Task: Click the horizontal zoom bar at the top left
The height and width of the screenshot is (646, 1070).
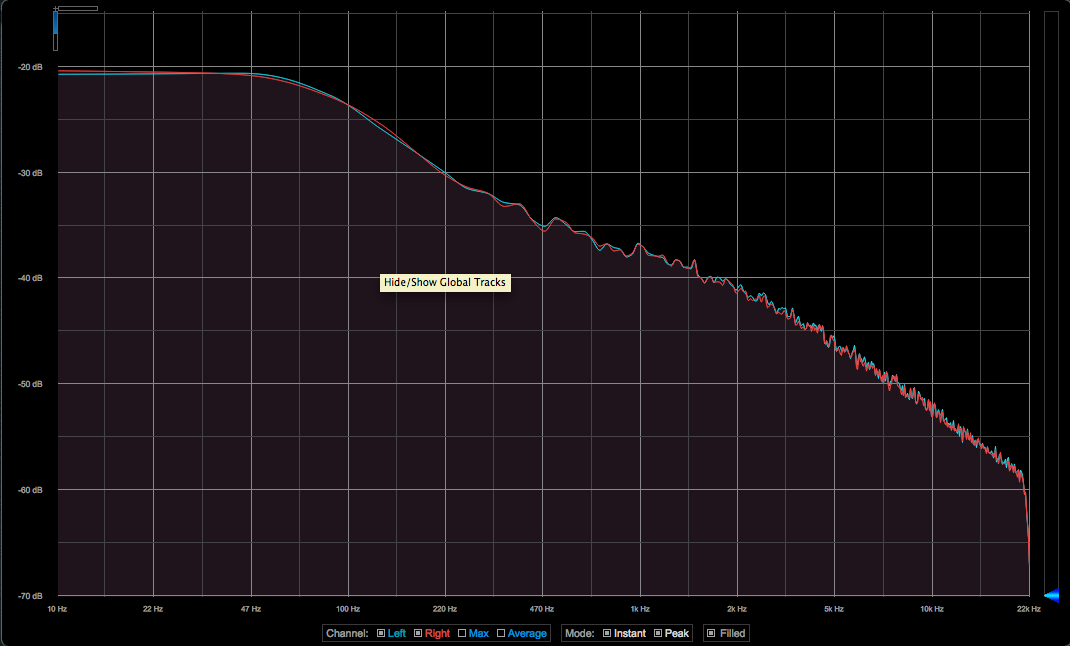Action: (78, 8)
